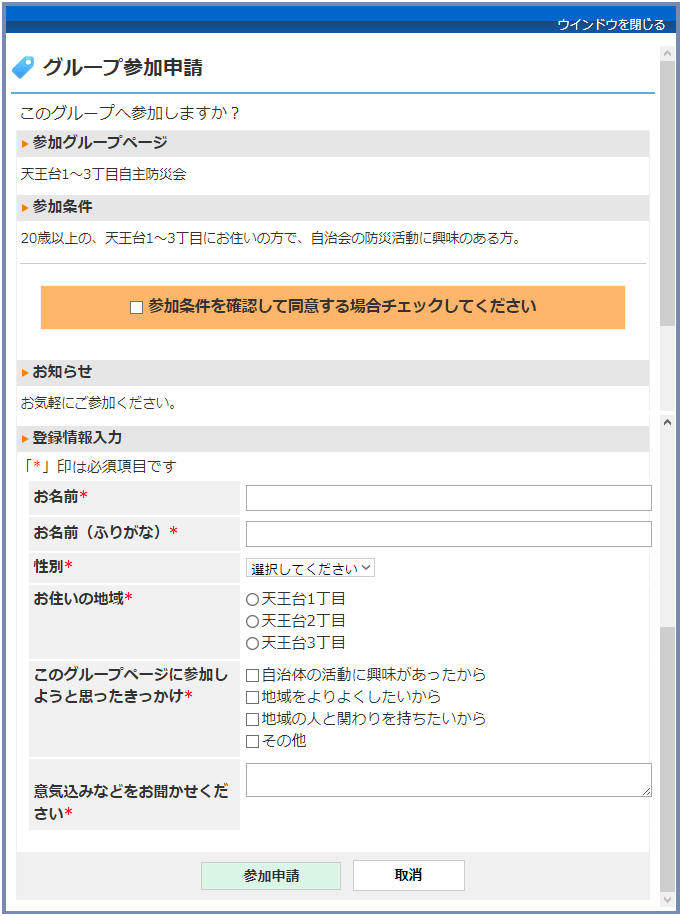Focus the お名前 text field

pos(448,498)
